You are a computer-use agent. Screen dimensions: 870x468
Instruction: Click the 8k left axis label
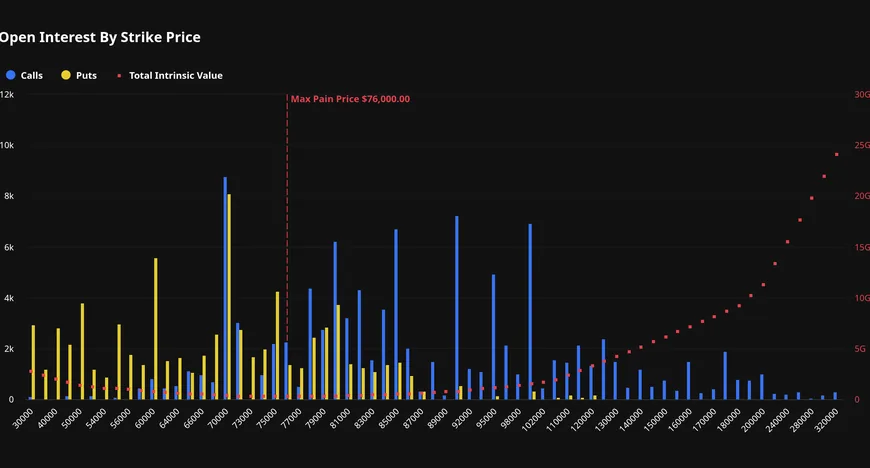[x=9, y=196]
